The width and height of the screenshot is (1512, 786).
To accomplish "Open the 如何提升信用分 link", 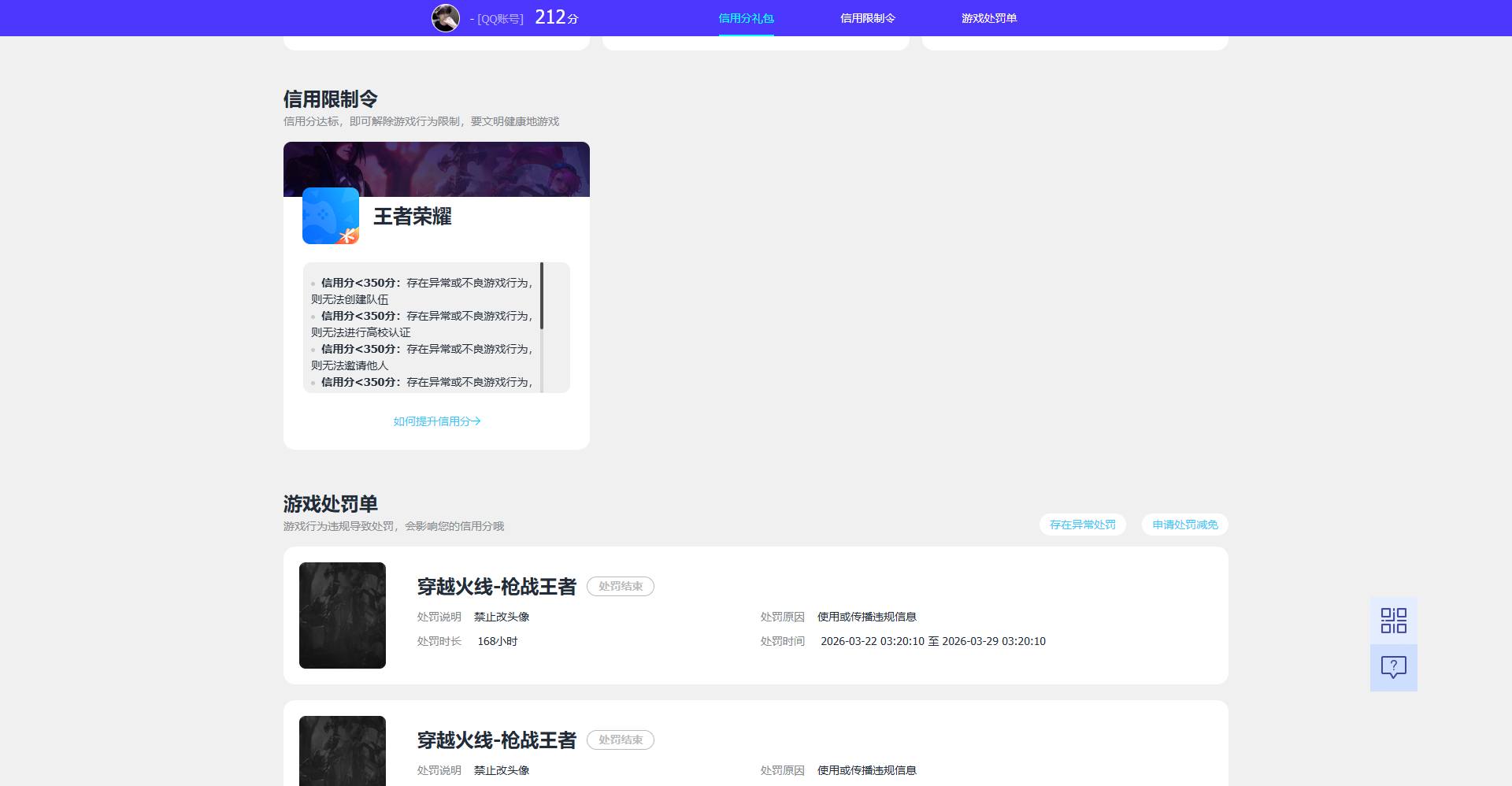I will click(437, 421).
